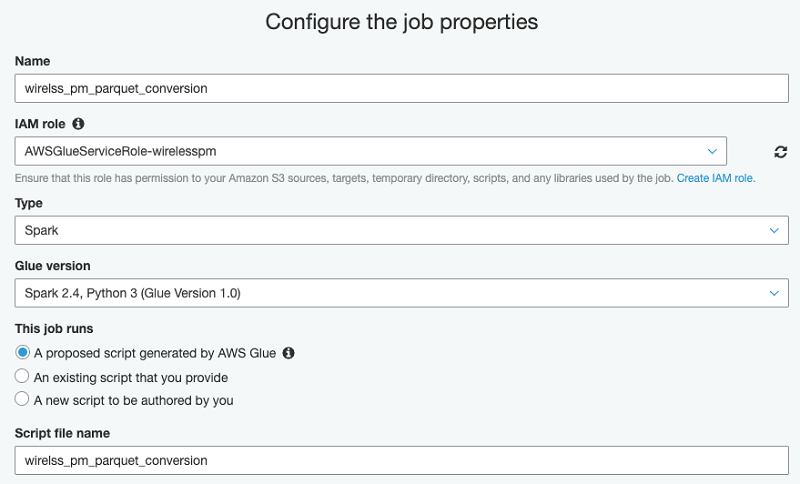Viewport: 800px width, 484px height.
Task: Click the IAM role dropdown chevron arrow
Action: 712,151
